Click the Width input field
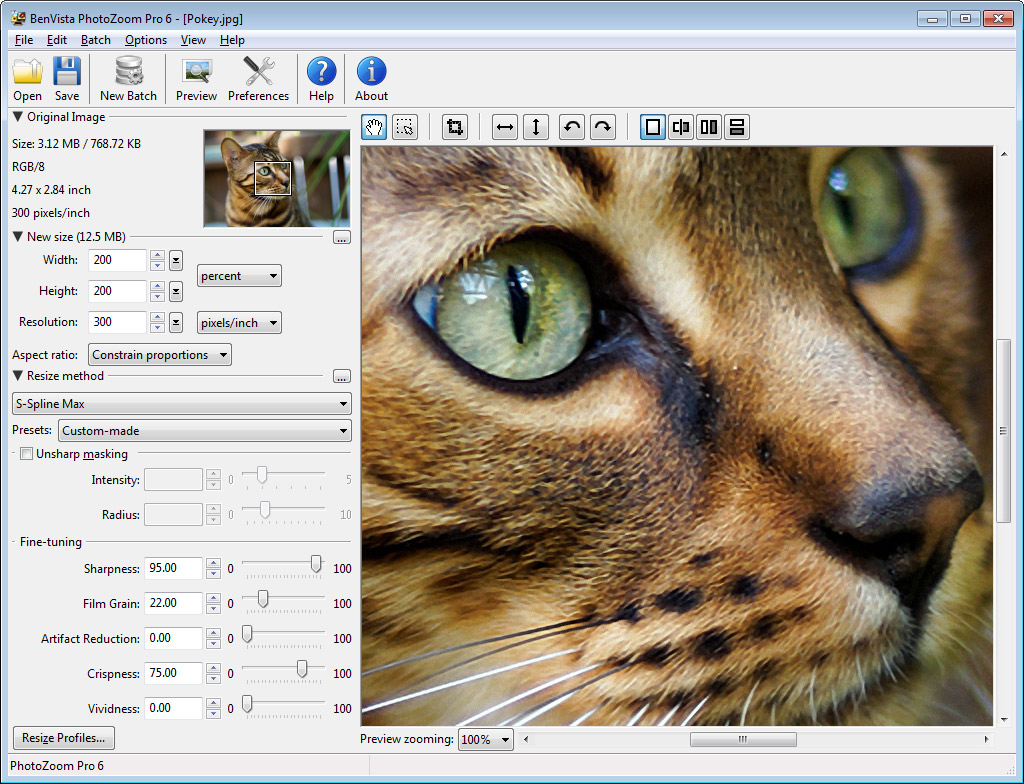 click(116, 260)
